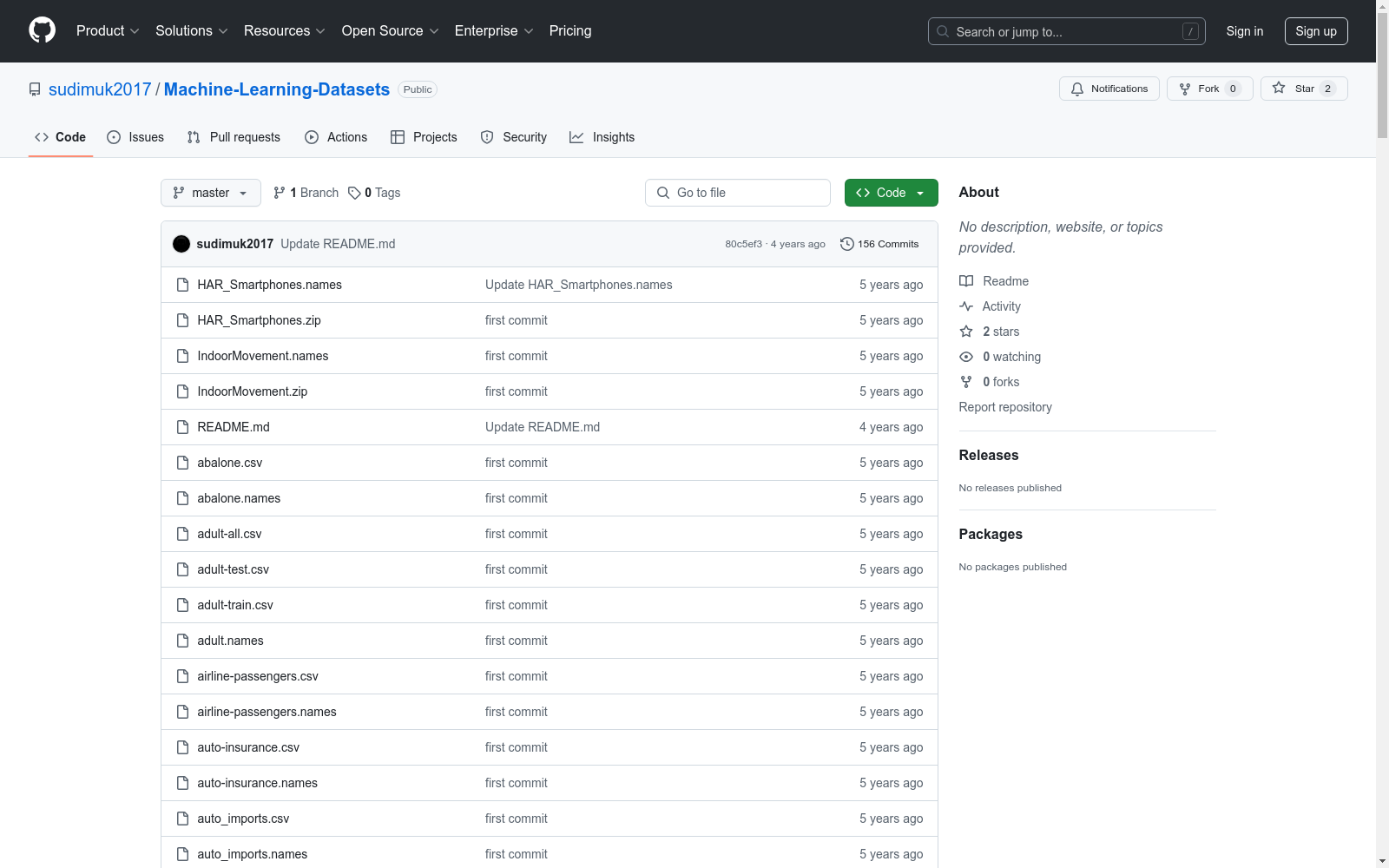Image resolution: width=1389 pixels, height=868 pixels.
Task: Open the IndoorMovement.names file
Action: (x=263, y=356)
